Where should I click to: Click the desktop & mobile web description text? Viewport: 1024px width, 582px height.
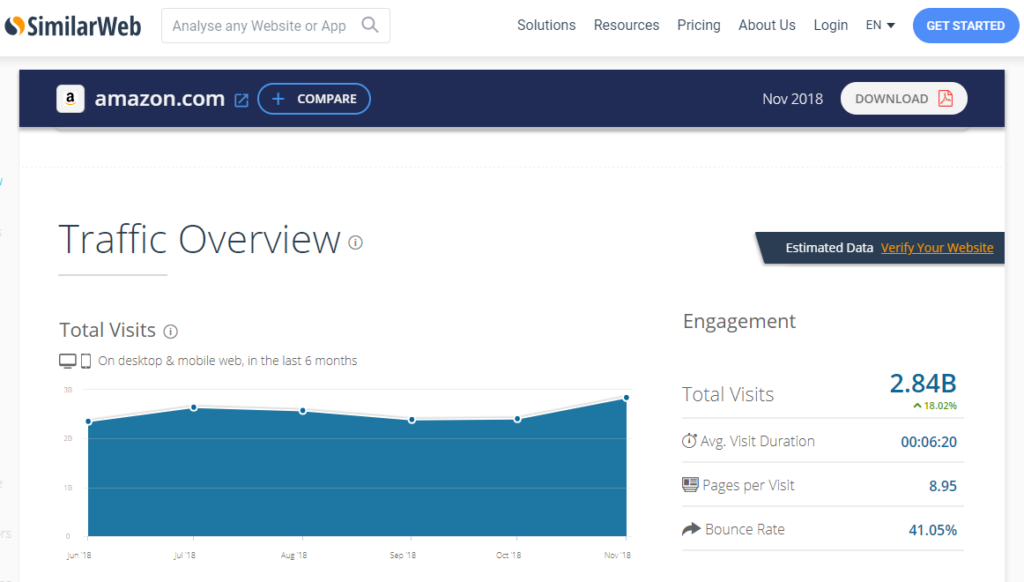tap(227, 361)
